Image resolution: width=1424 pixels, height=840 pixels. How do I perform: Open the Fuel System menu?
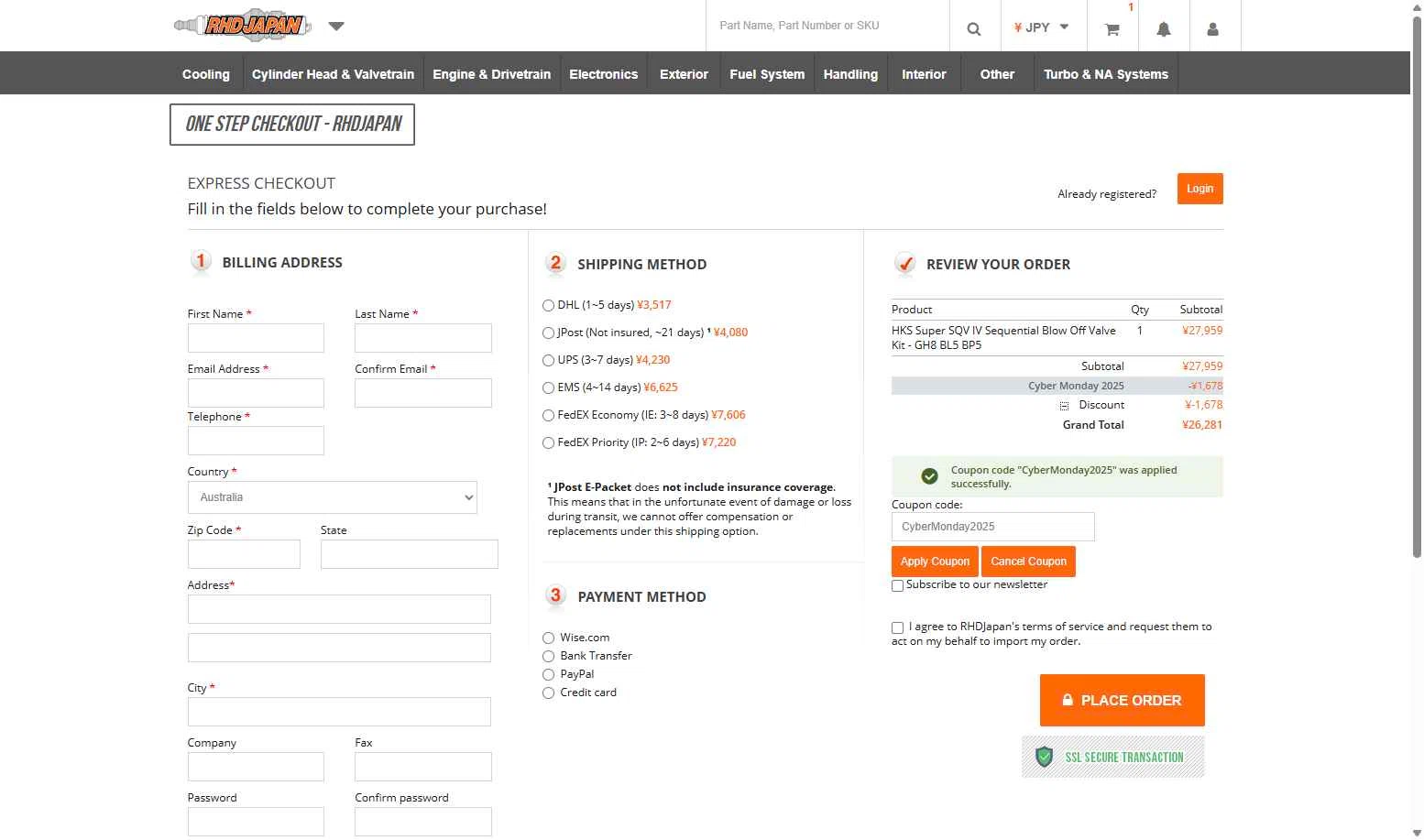767,74
